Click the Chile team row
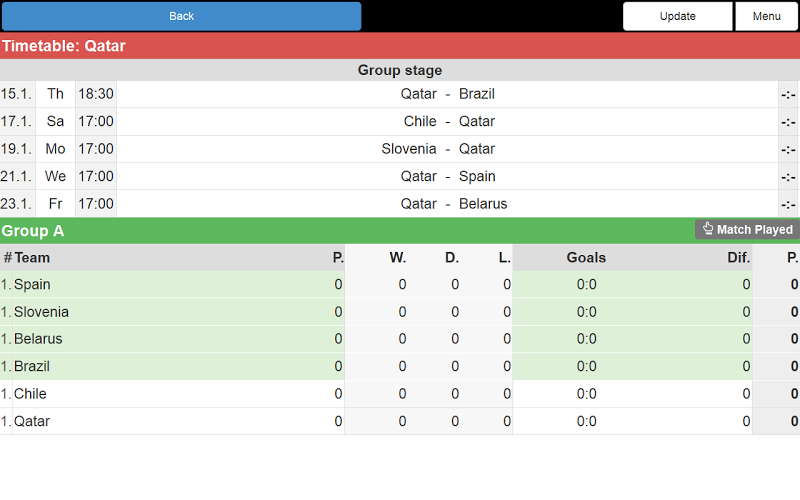This screenshot has height=500, width=800. coord(30,394)
